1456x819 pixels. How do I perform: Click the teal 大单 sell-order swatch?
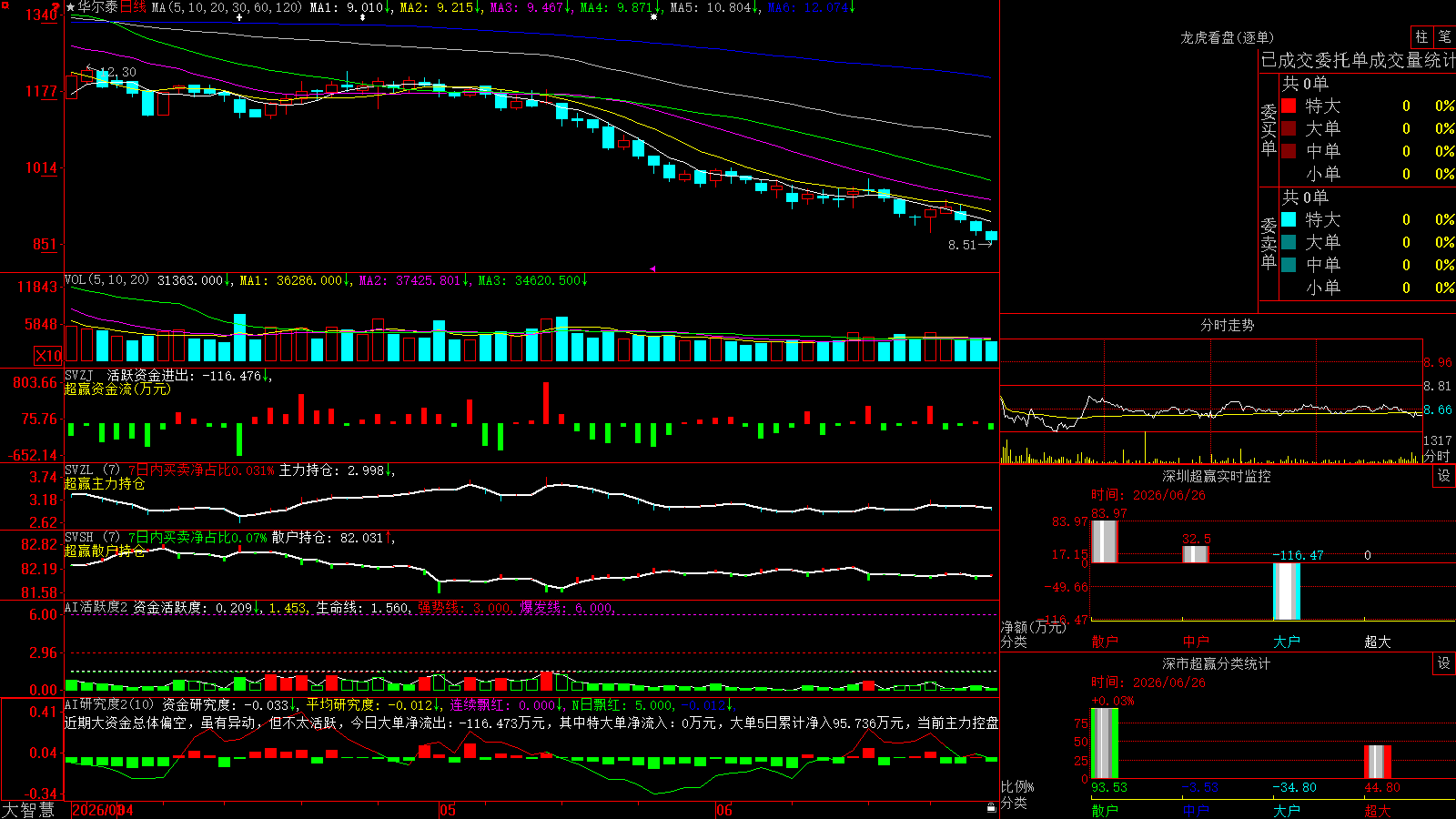[1289, 242]
